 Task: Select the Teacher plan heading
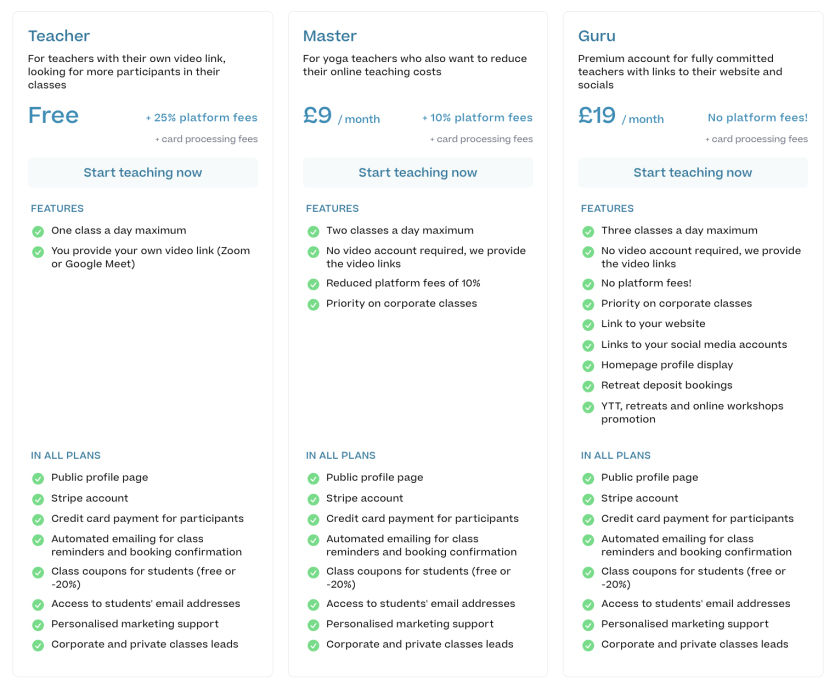pos(59,36)
